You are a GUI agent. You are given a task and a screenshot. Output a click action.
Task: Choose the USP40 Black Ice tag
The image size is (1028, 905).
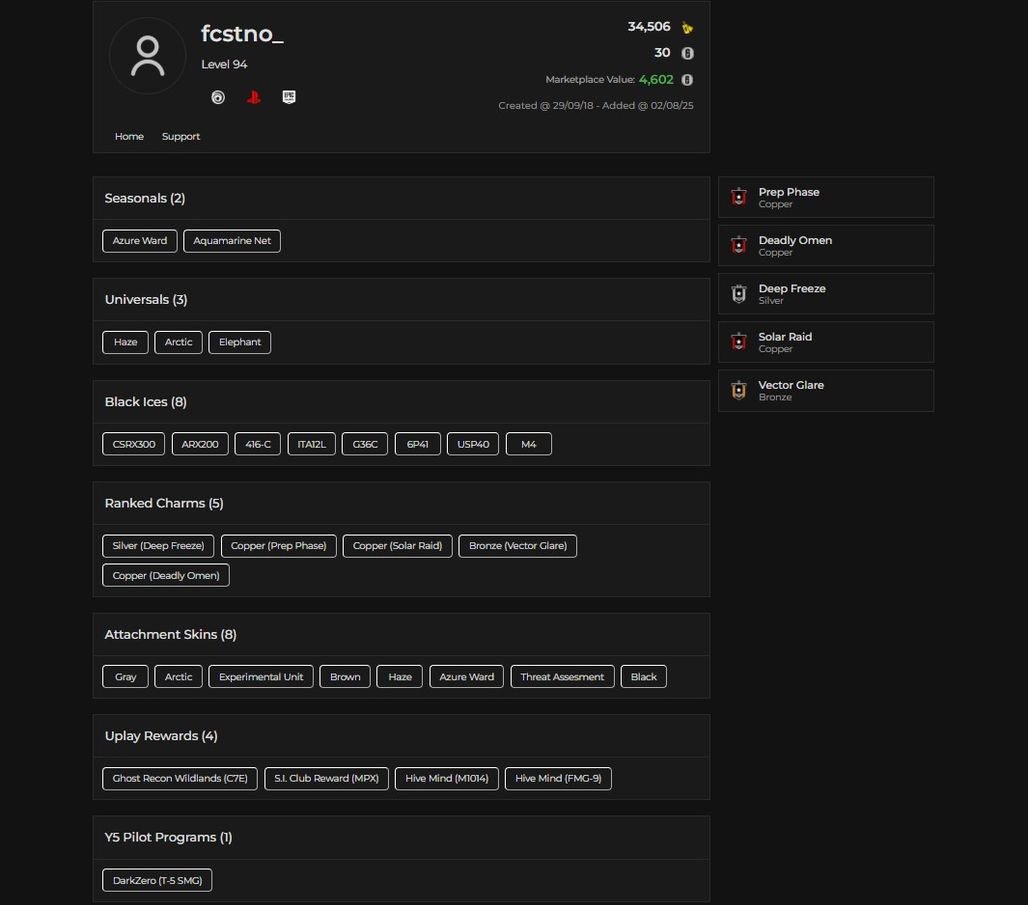473,444
